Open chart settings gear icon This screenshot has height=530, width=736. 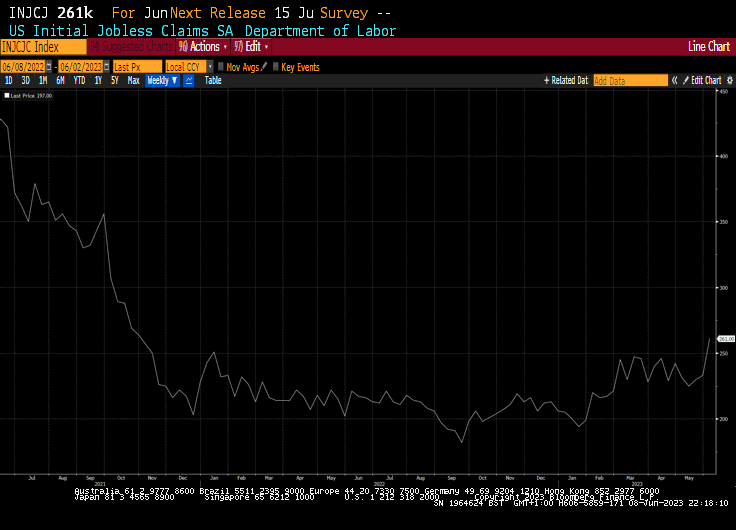(730, 80)
